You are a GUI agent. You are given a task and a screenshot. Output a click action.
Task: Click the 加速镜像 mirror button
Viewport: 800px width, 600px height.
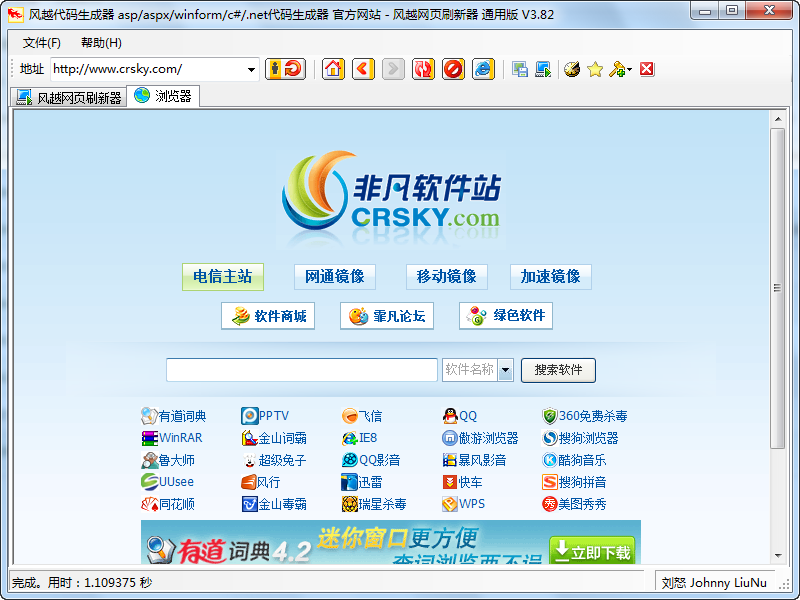click(x=551, y=277)
